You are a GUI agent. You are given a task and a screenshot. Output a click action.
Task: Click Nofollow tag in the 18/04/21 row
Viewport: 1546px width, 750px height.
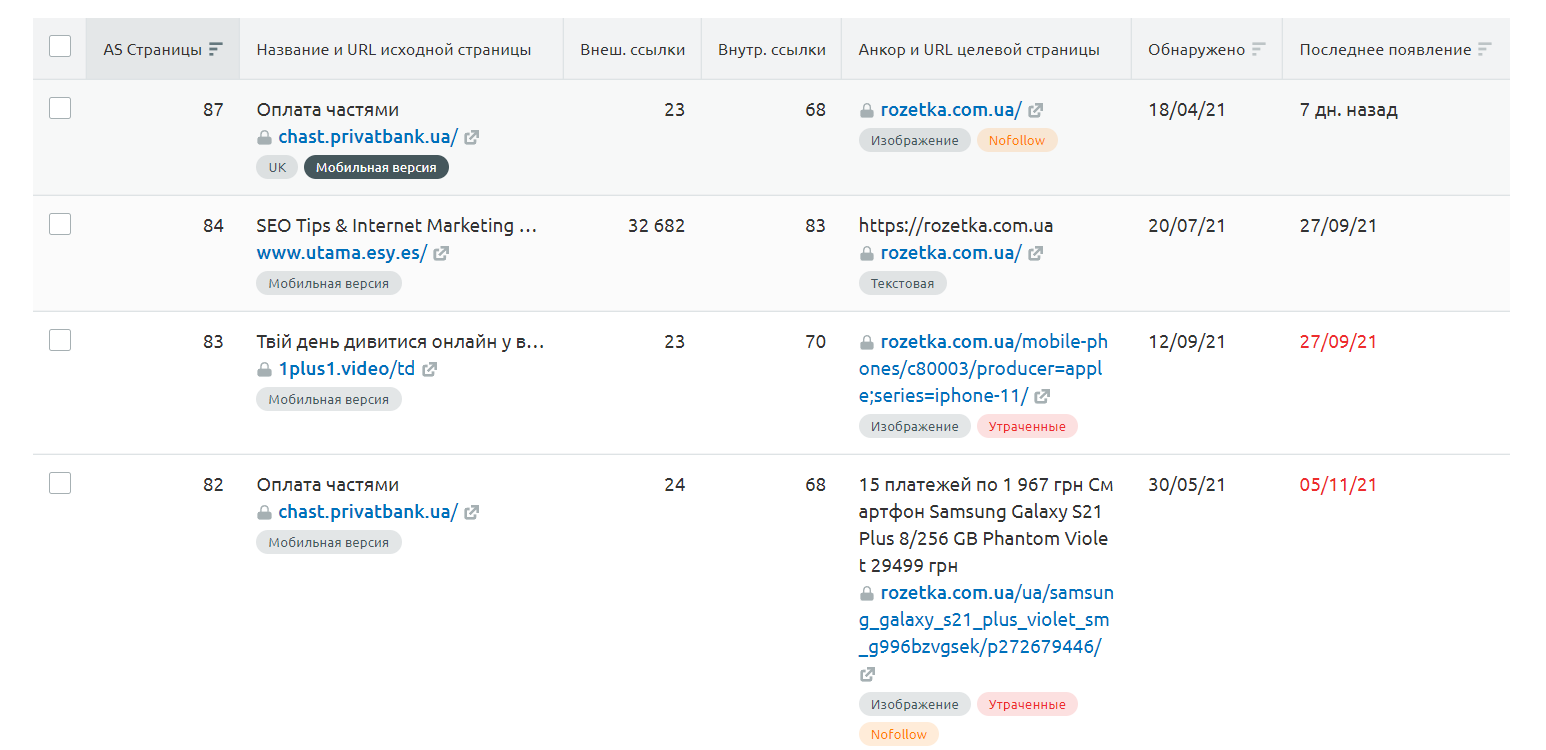[1017, 140]
